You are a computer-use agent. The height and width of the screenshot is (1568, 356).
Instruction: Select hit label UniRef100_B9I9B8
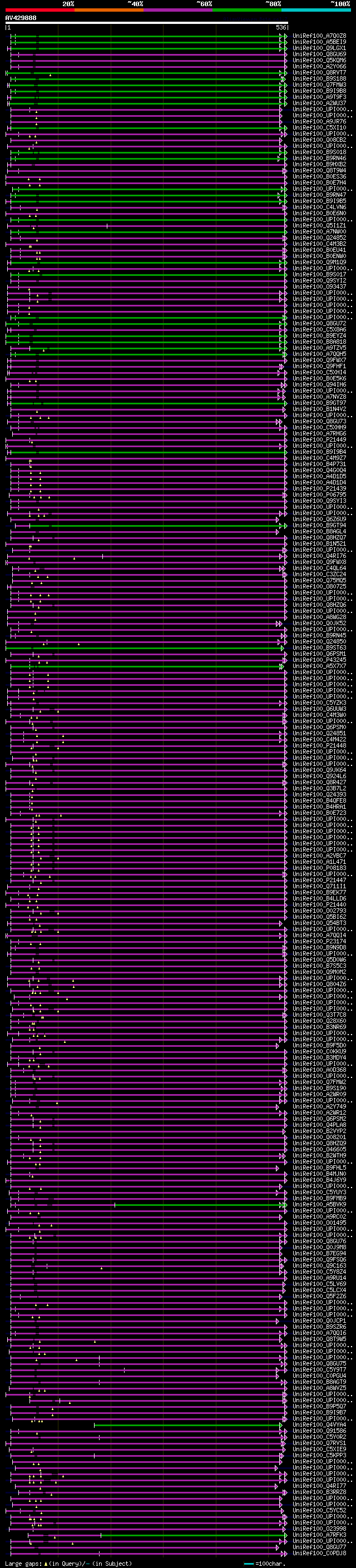pos(319,91)
